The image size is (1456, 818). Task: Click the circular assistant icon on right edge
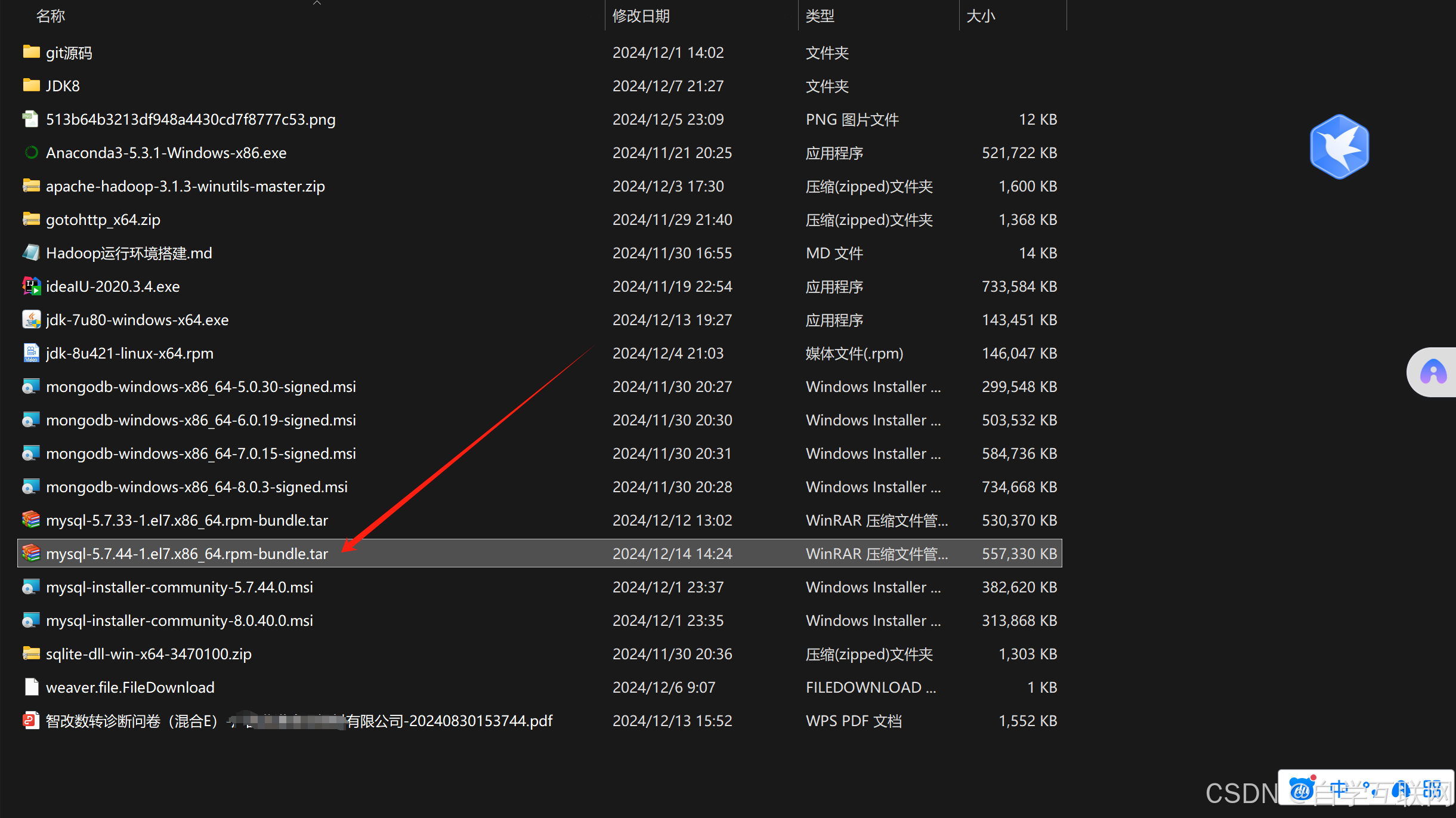pos(1434,372)
